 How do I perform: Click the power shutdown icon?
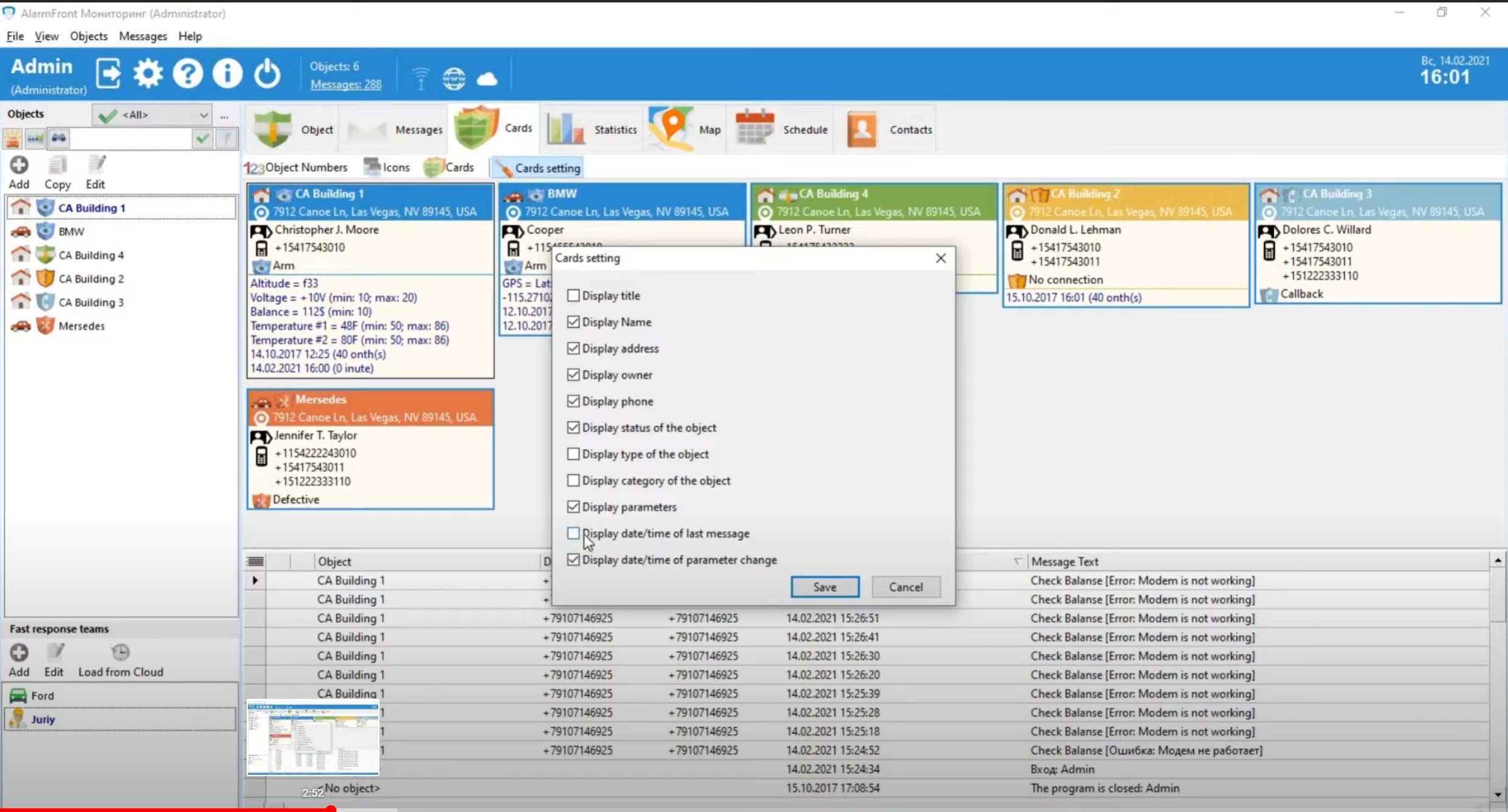[x=267, y=74]
